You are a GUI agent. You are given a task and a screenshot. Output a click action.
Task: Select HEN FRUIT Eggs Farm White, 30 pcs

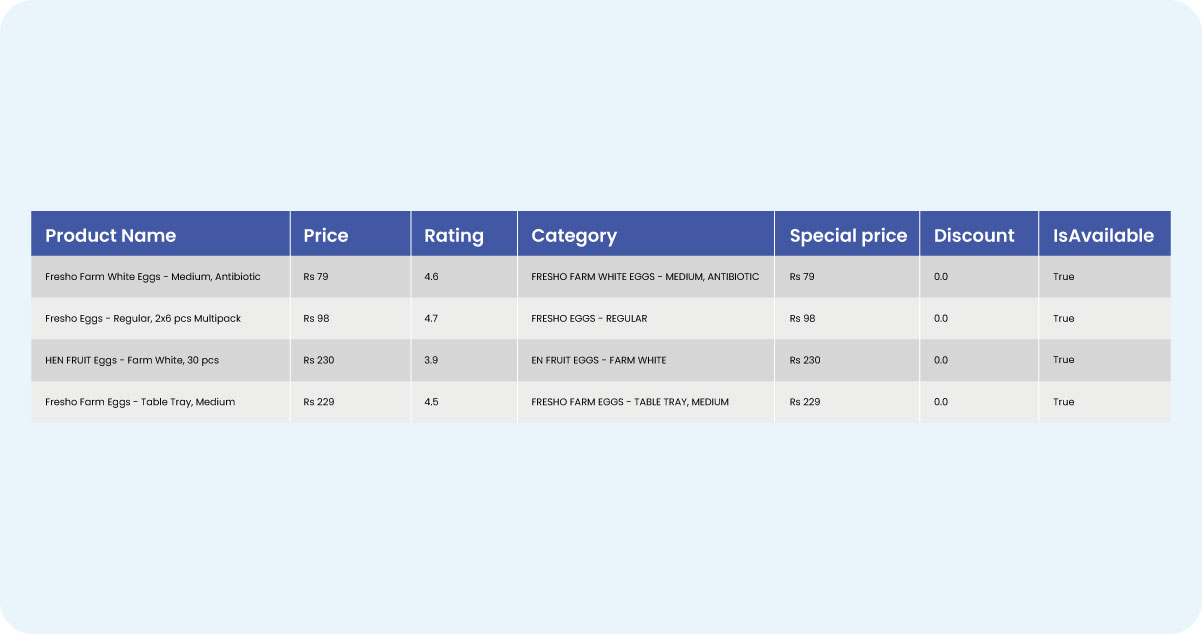click(132, 360)
